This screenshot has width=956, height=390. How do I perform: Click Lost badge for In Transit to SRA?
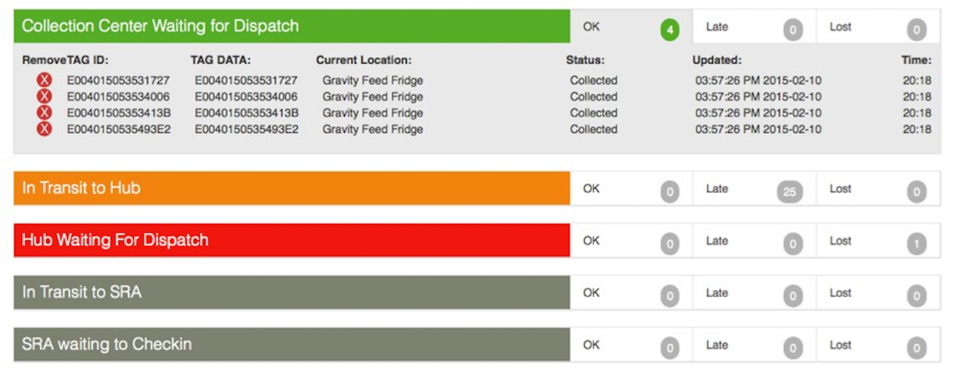click(916, 297)
